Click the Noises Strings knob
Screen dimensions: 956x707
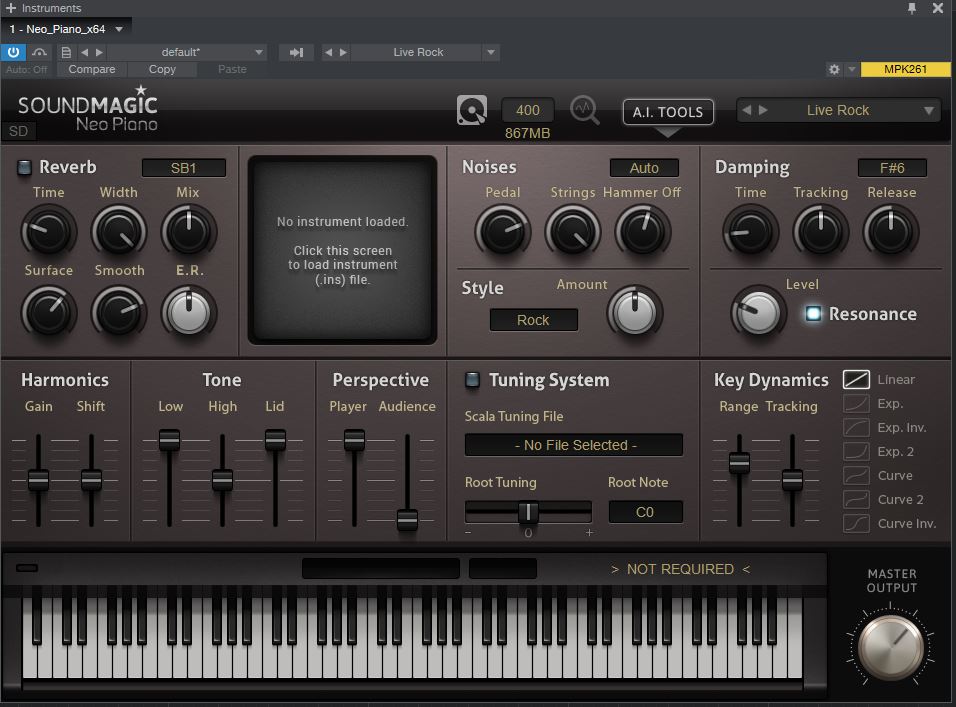coord(573,232)
